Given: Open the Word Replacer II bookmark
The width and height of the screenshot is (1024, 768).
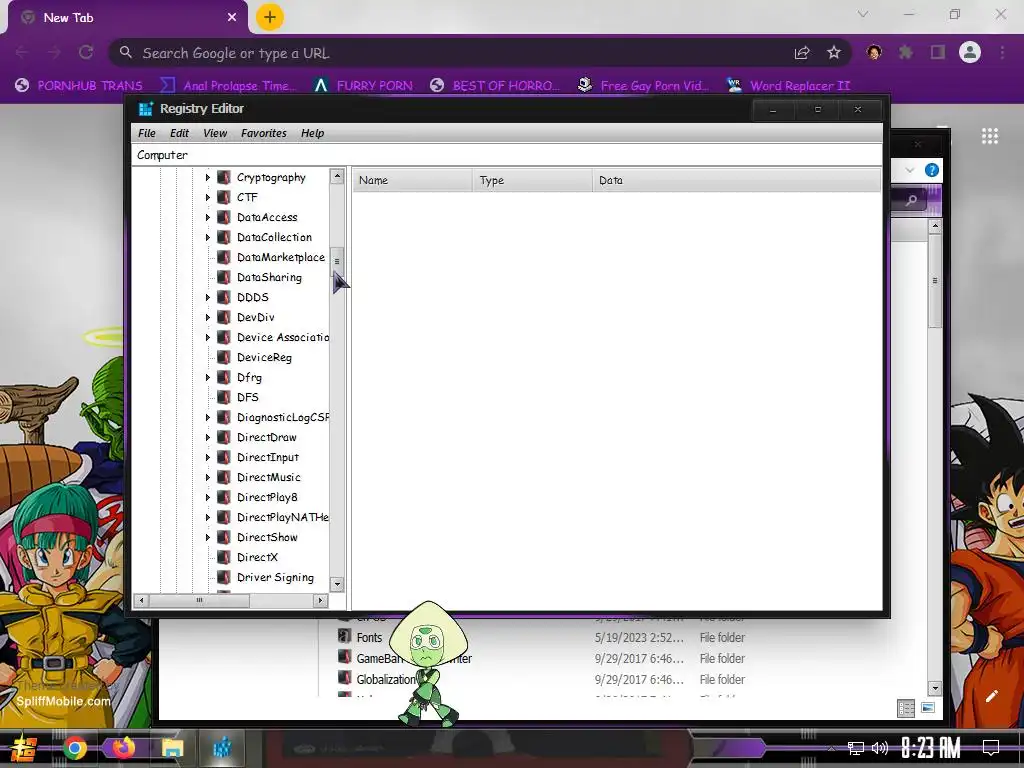Looking at the screenshot, I should (x=789, y=86).
